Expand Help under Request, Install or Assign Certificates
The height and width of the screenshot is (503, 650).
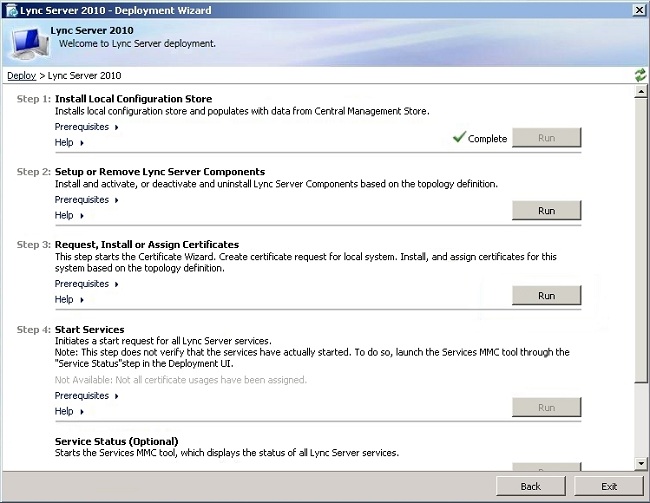point(69,299)
